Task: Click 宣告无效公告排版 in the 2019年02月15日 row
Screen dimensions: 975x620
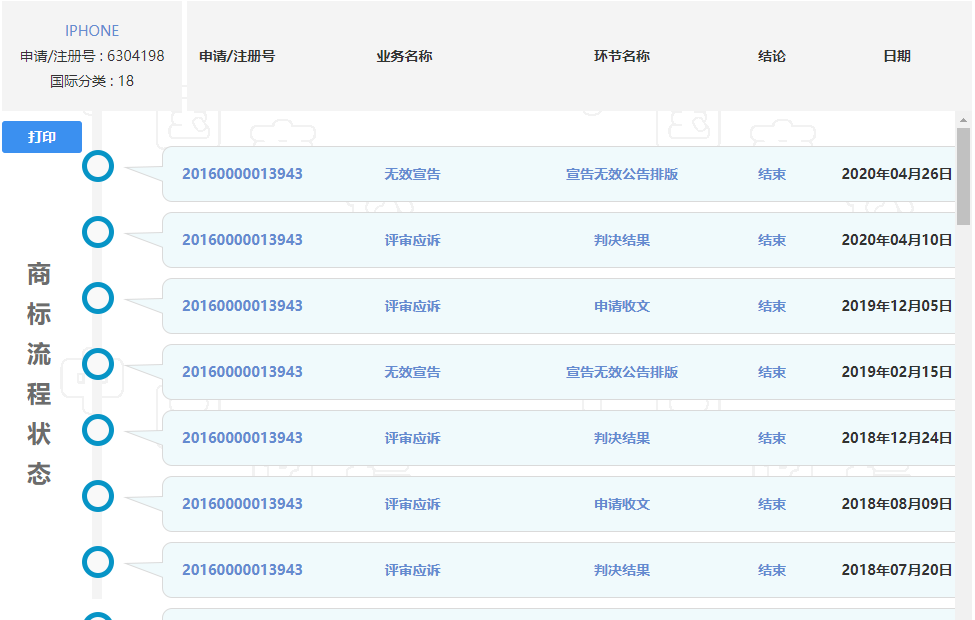Action: click(622, 372)
